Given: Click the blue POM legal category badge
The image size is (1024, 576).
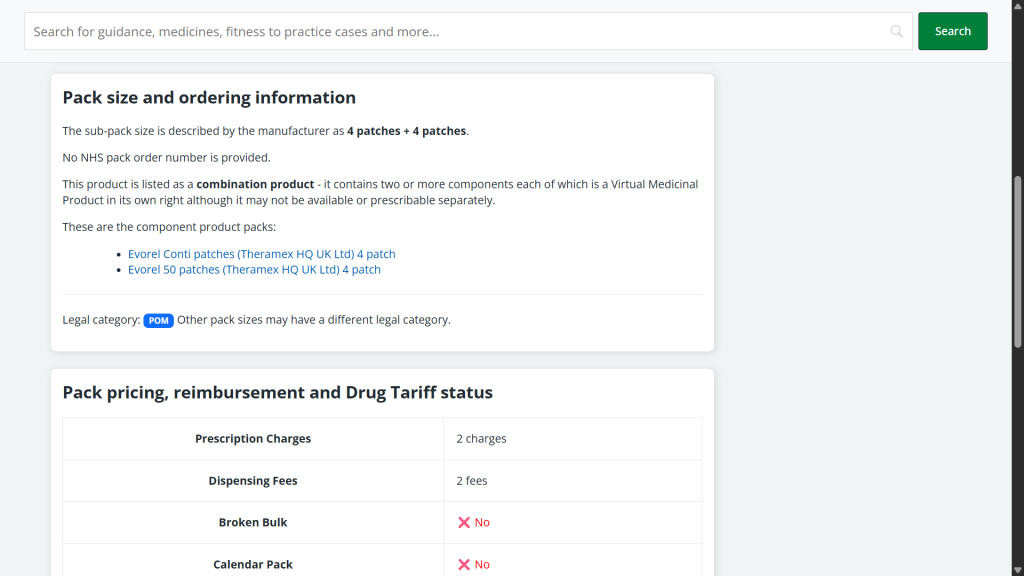Looking at the screenshot, I should coord(158,321).
